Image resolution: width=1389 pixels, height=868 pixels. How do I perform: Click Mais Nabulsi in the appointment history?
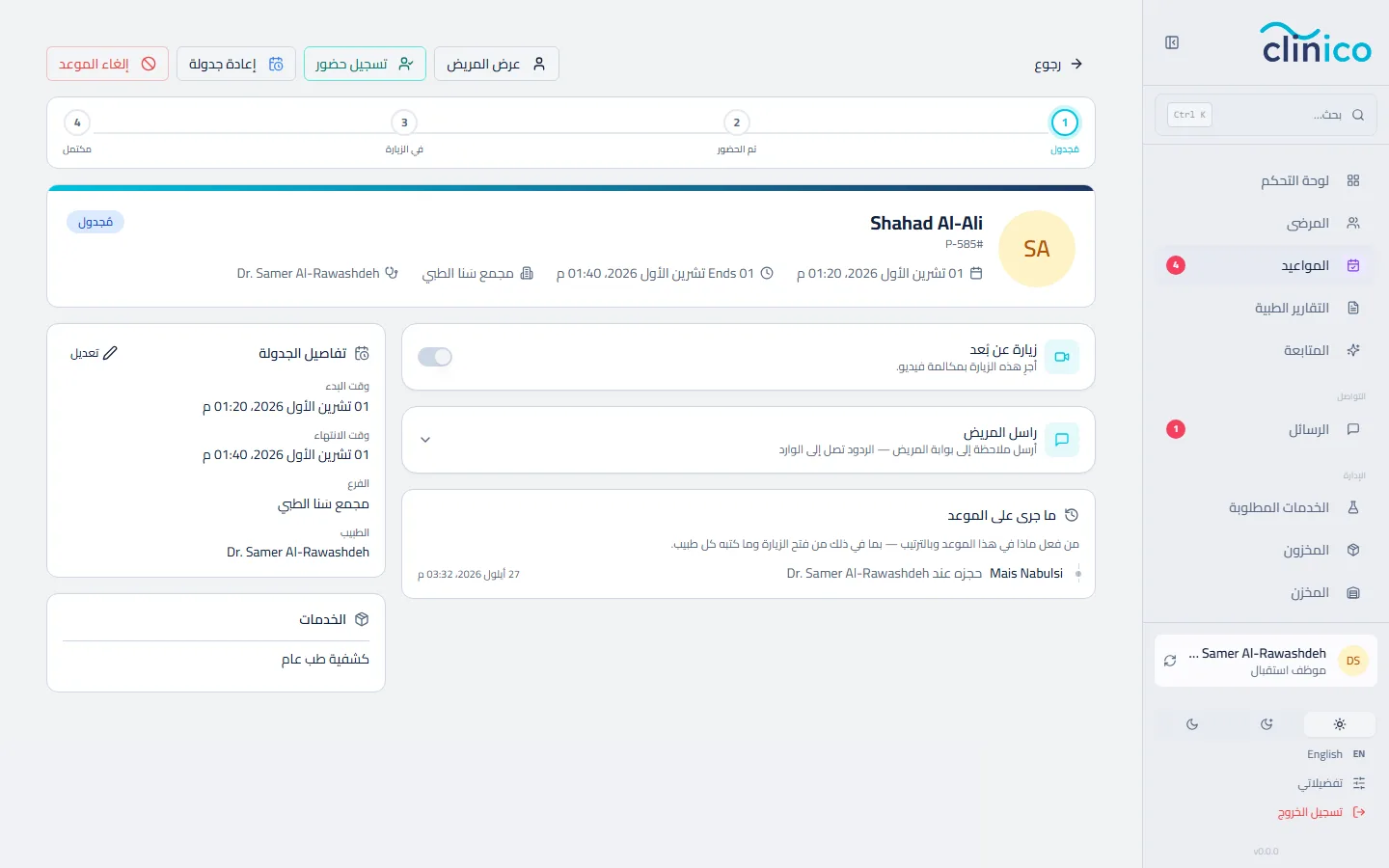click(1026, 573)
